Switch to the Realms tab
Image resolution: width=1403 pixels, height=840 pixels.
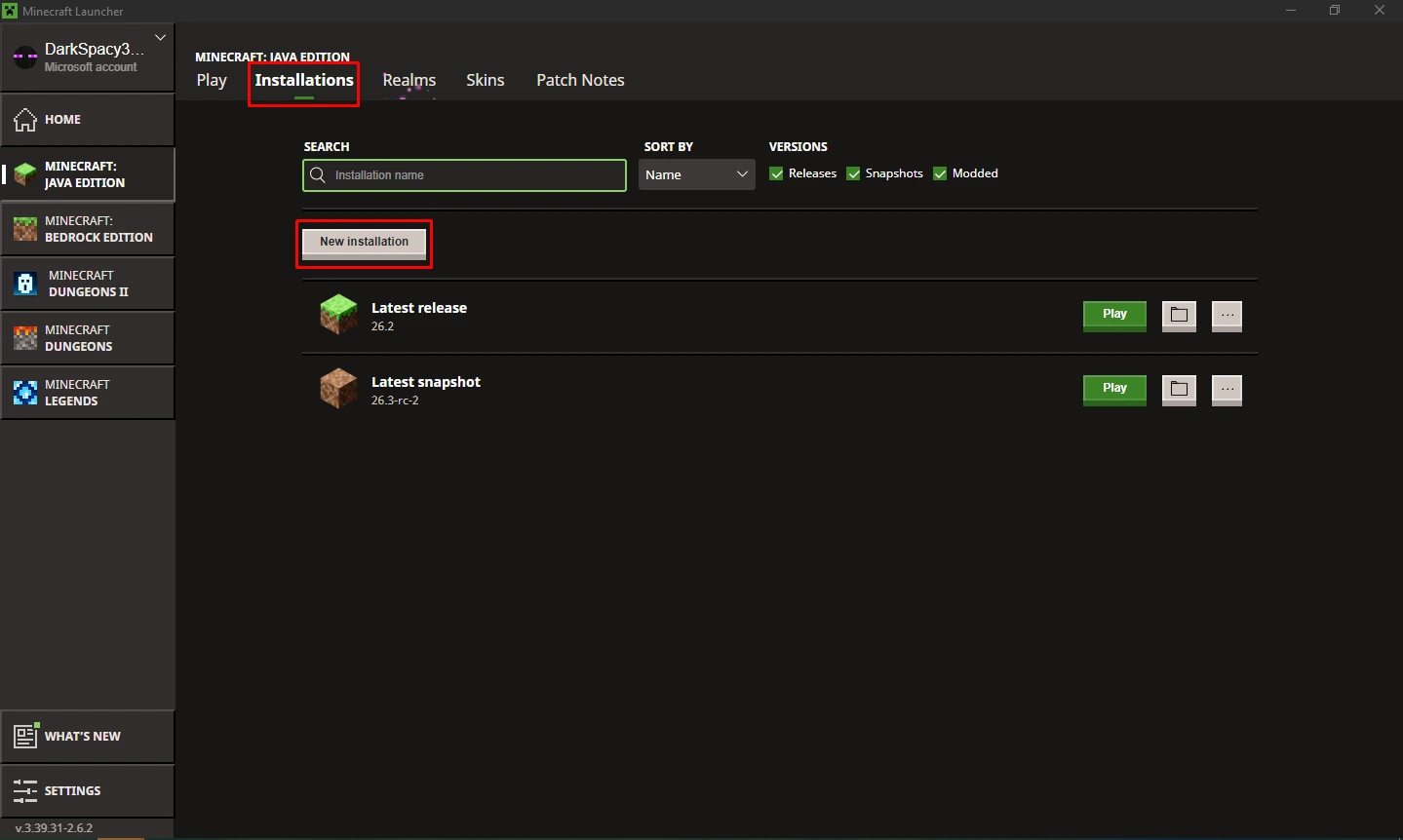409,80
